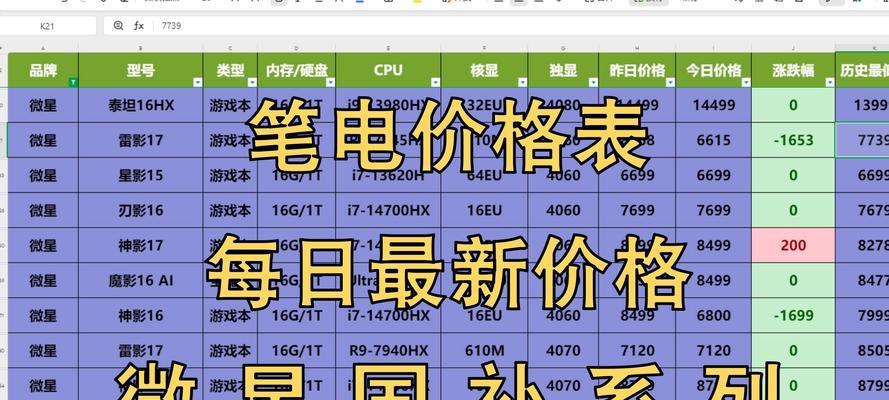Open the 涨跌幅 column filter dropdown

pos(829,83)
